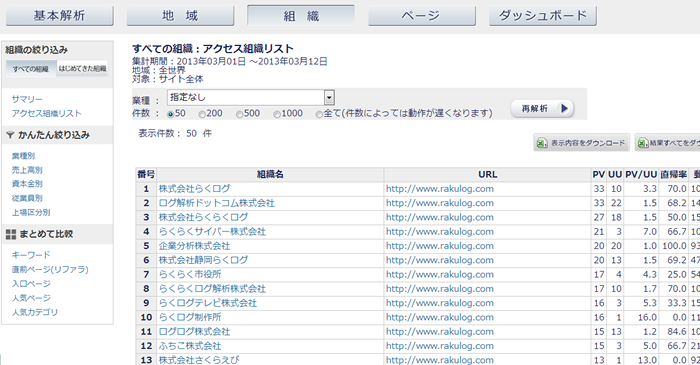The width and height of the screenshot is (700, 365).
Task: Select the 50 件数 radio button
Action: point(170,114)
